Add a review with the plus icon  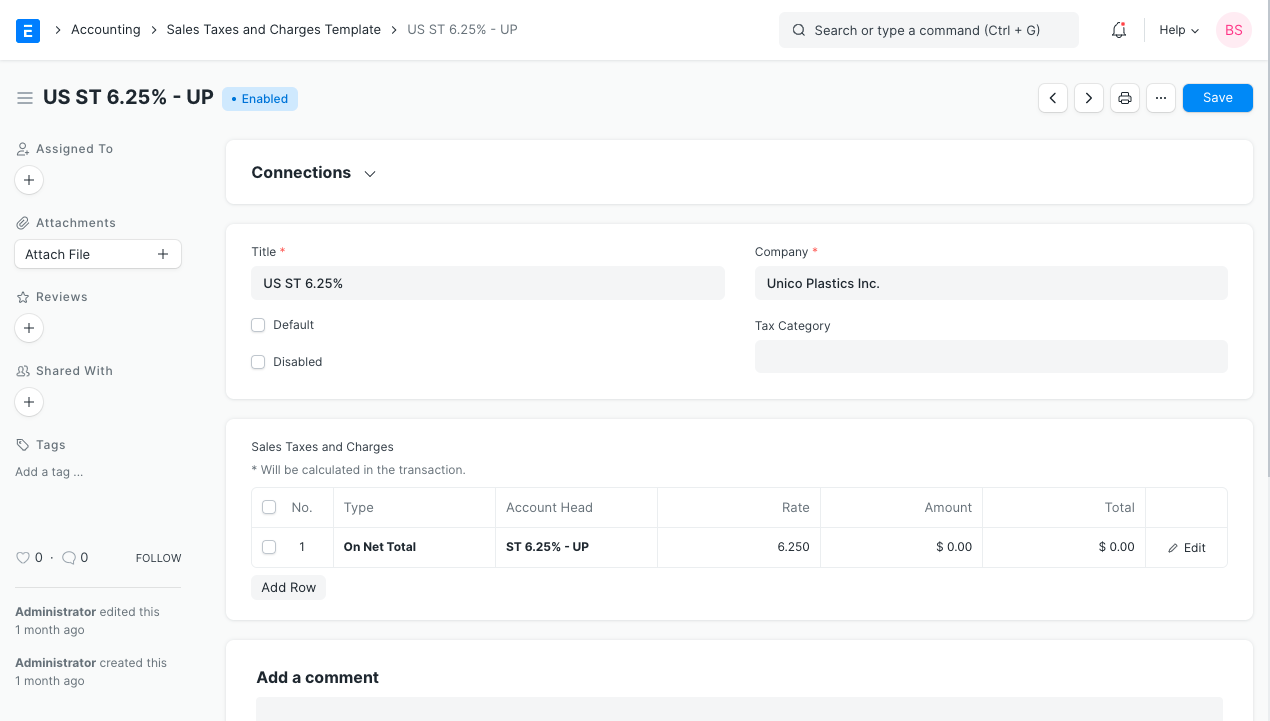coord(29,328)
